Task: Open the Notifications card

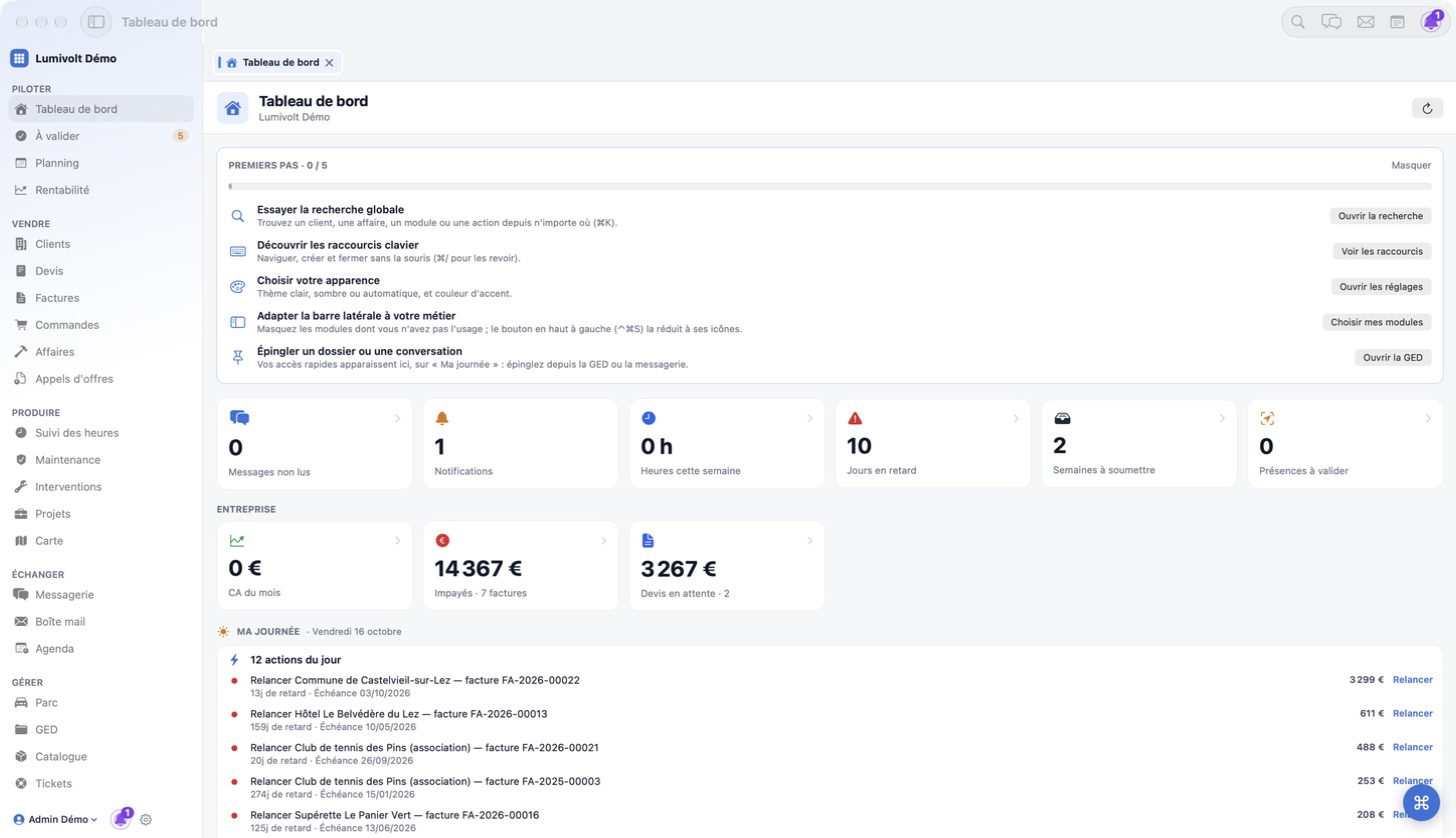Action: click(x=520, y=444)
